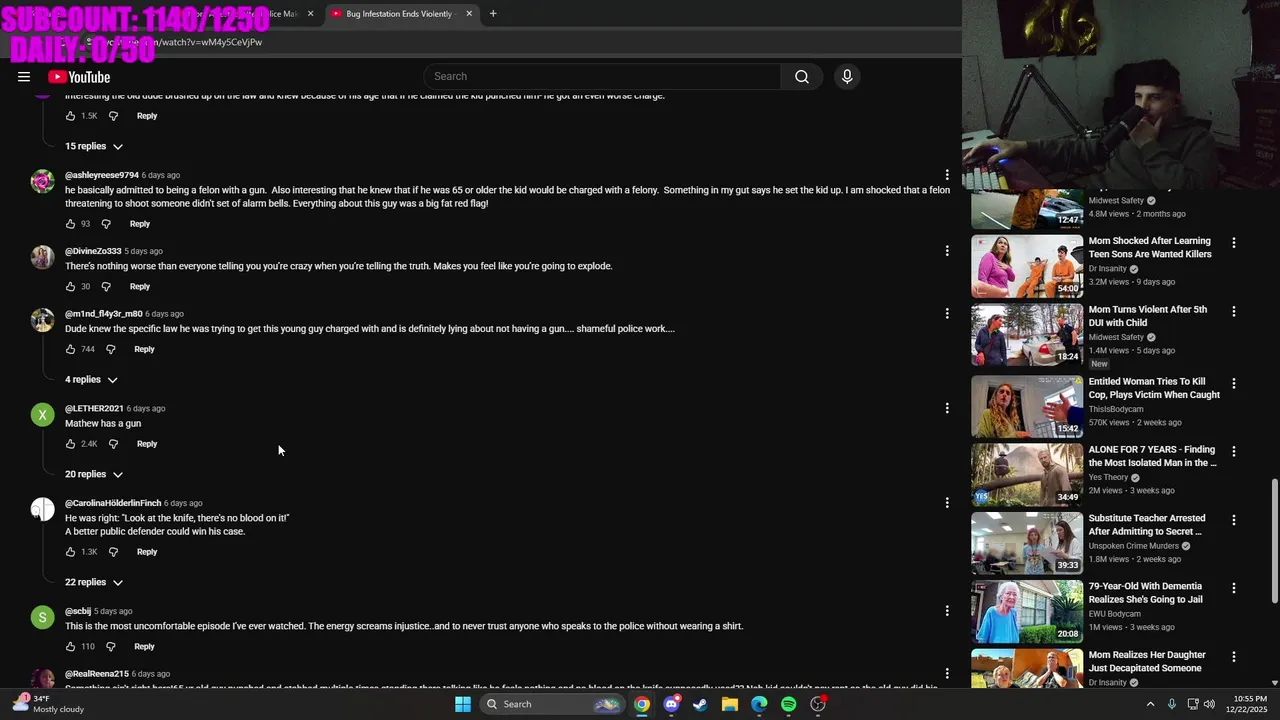Screen dimensions: 1280x720
Task: Start voice search with the microphone
Action: click(847, 77)
